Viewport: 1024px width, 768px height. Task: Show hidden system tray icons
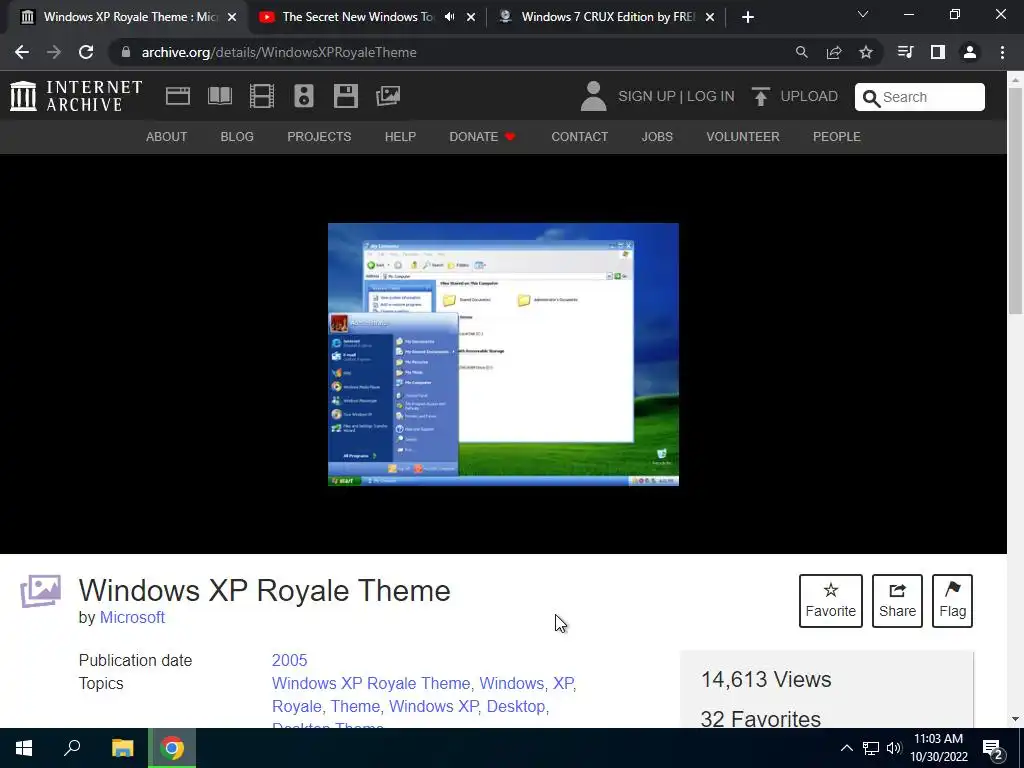coord(846,748)
